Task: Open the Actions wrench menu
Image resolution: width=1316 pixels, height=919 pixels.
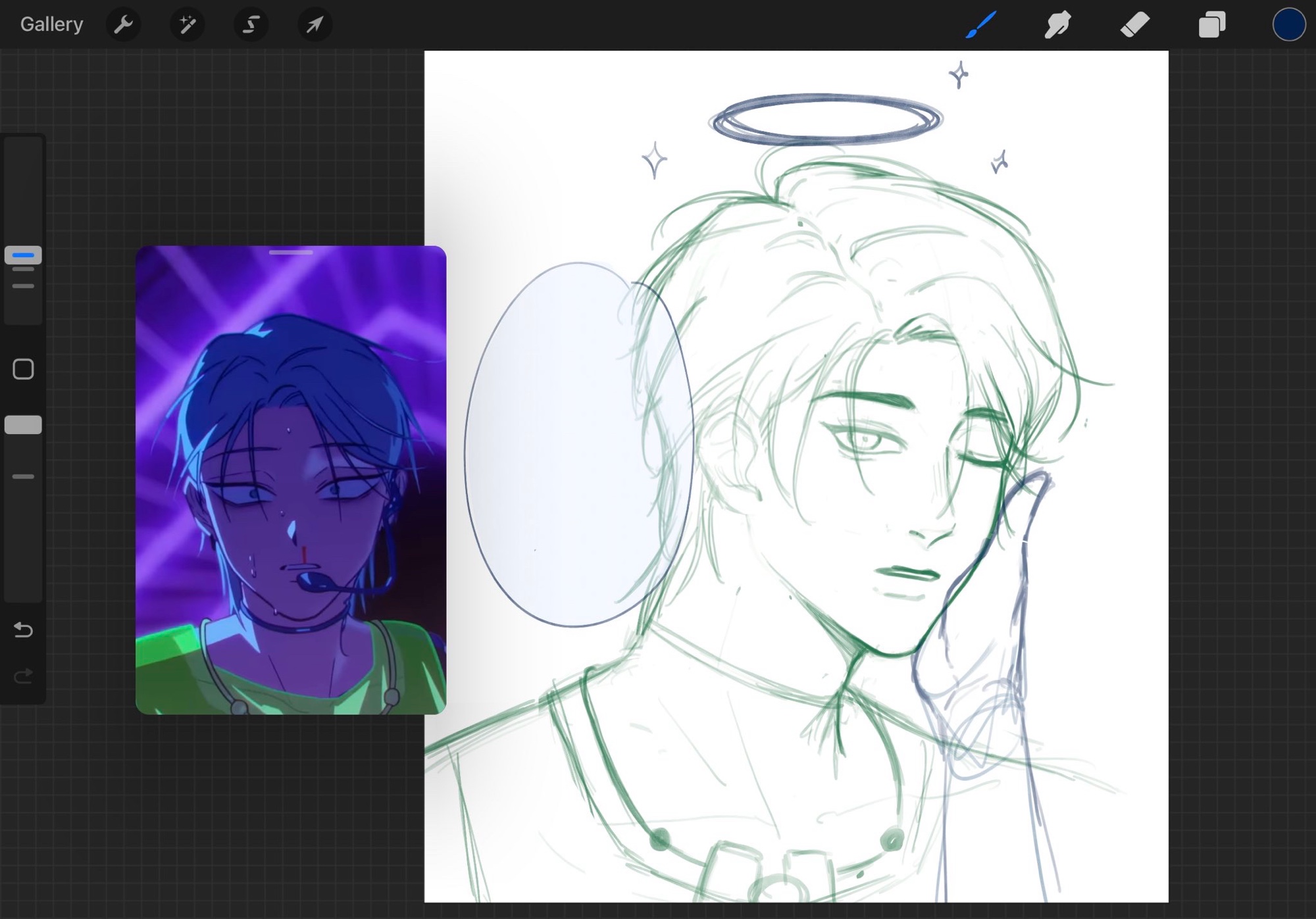Action: point(123,25)
